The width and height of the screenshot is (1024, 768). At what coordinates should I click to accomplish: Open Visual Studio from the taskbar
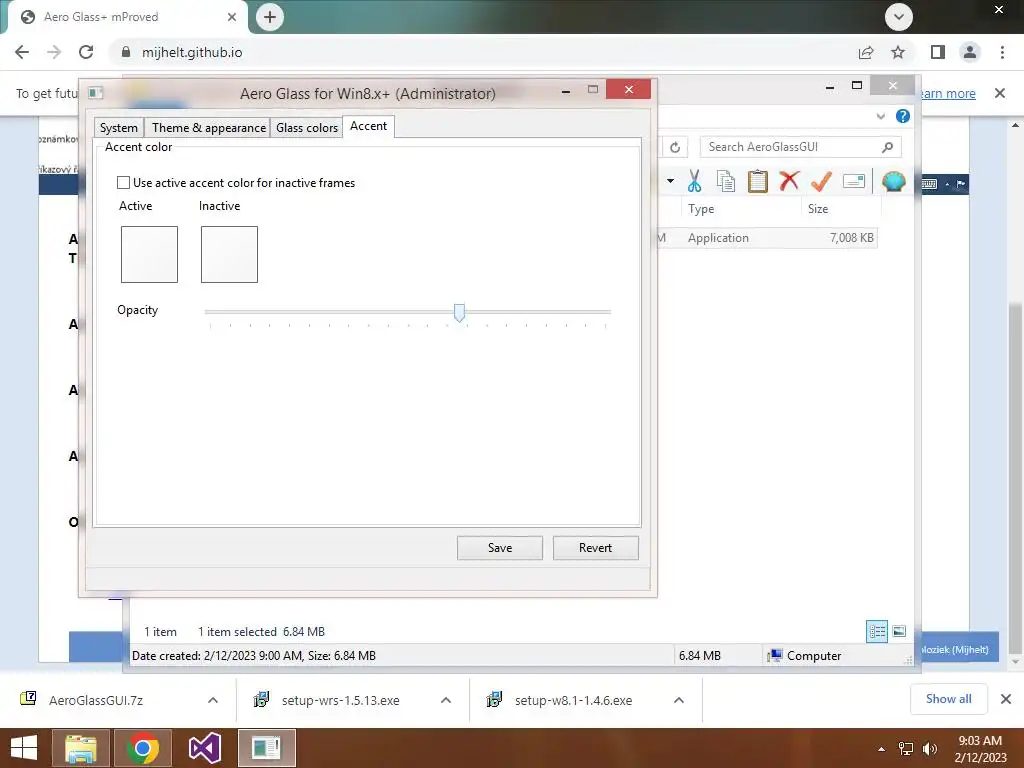[204, 748]
